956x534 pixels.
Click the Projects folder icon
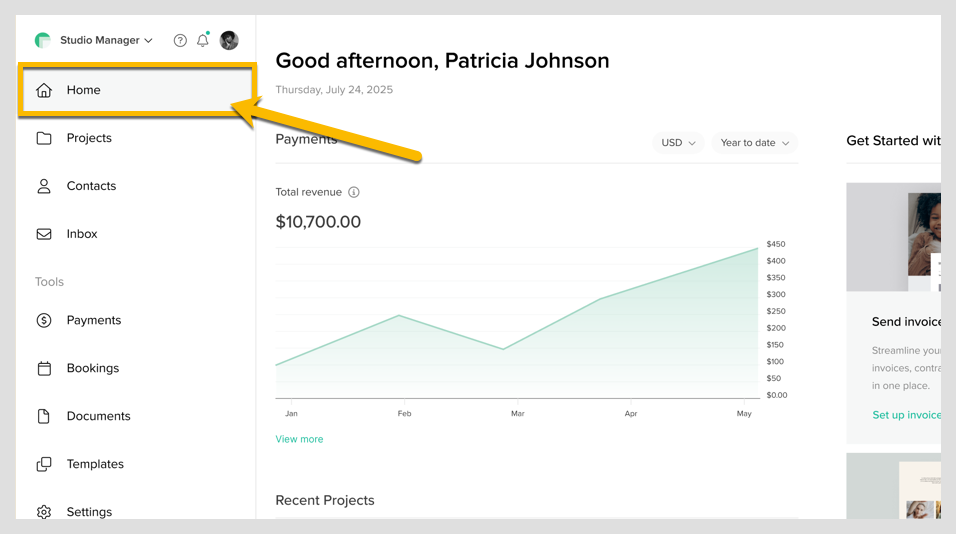(x=44, y=138)
